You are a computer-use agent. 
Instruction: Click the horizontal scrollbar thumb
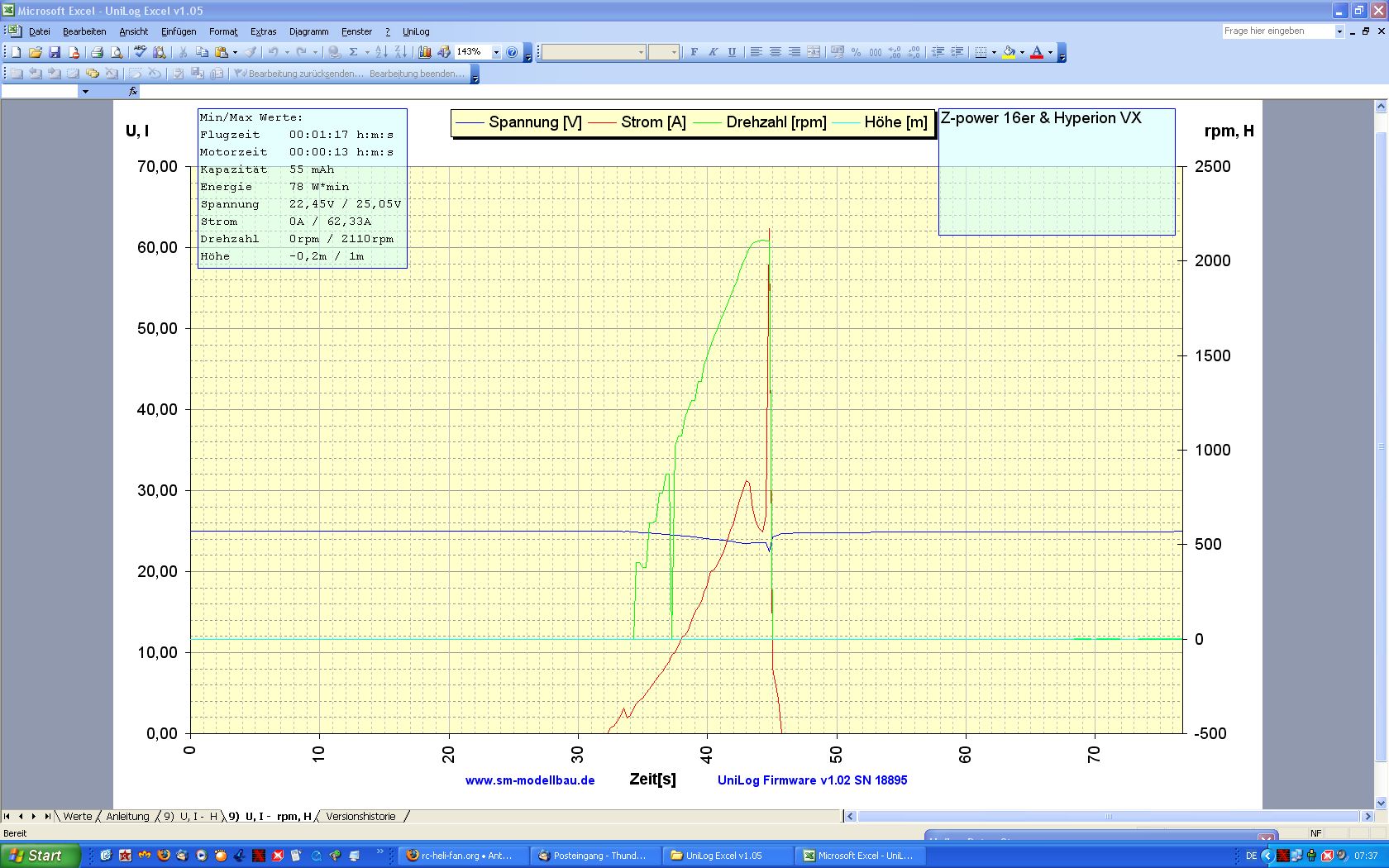(1108, 816)
